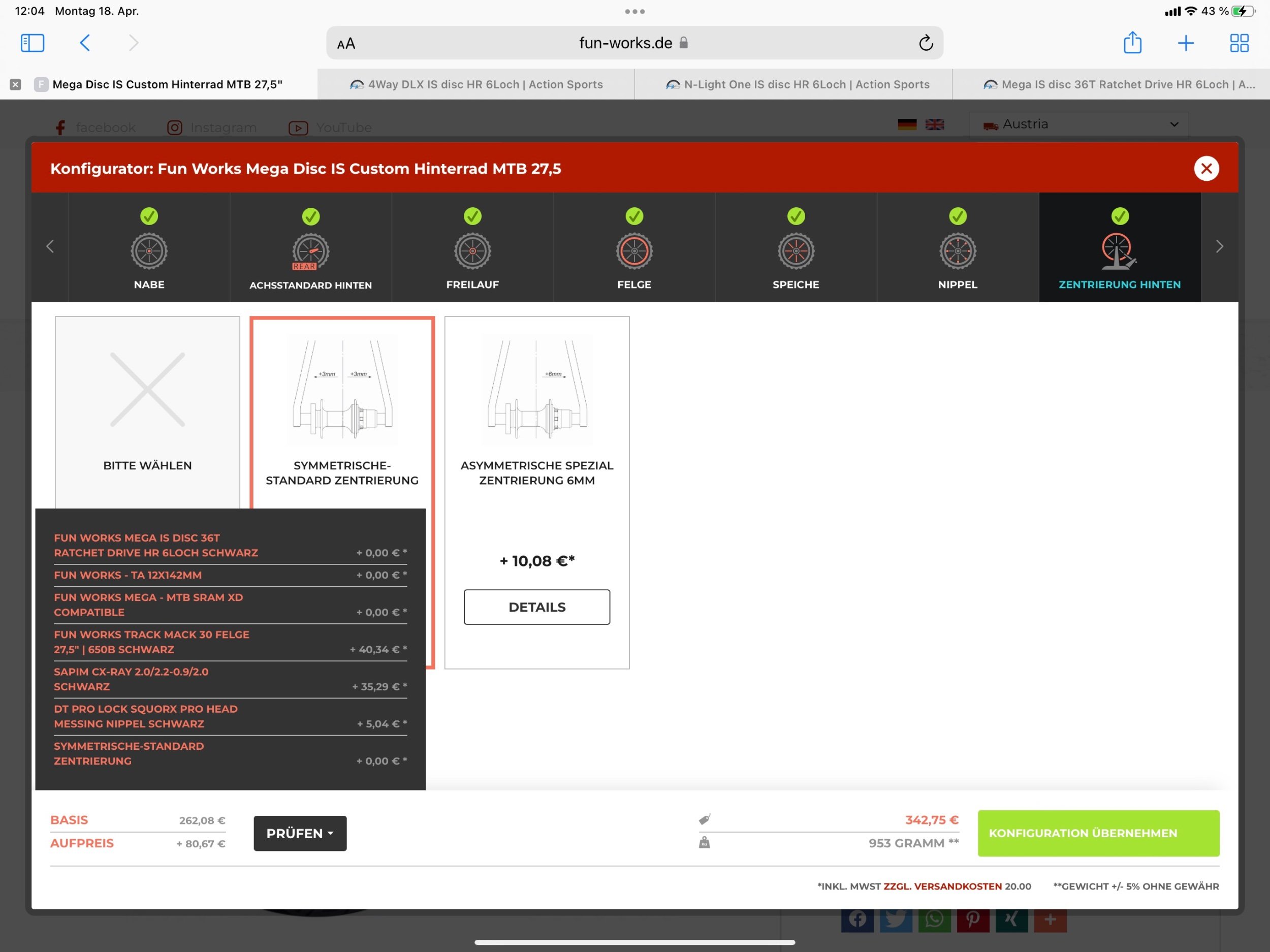Click the weight icon
This screenshot has height=952, width=1270.
pyautogui.click(x=705, y=842)
